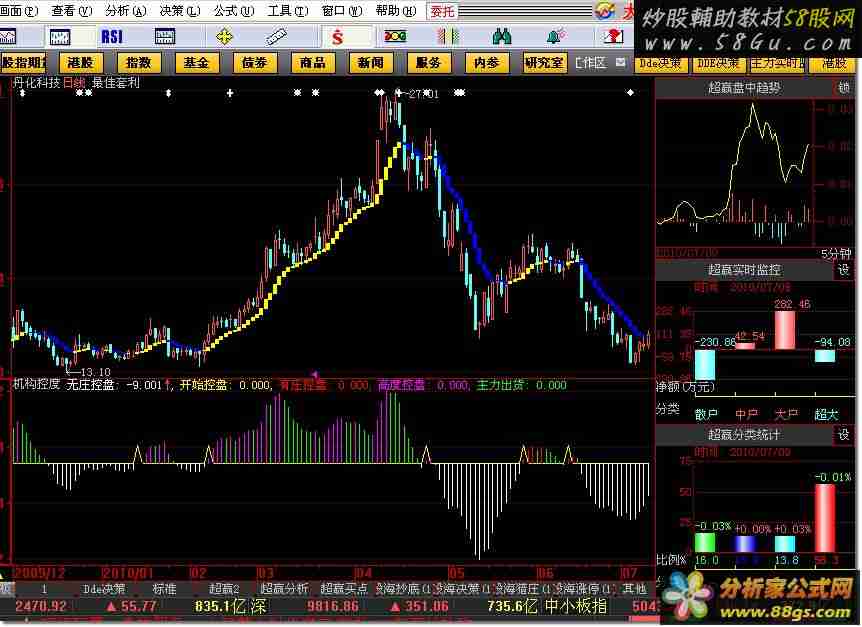Viewport: 862px width, 627px height.
Task: Click the alarm bell alert icon
Action: [x=556, y=37]
